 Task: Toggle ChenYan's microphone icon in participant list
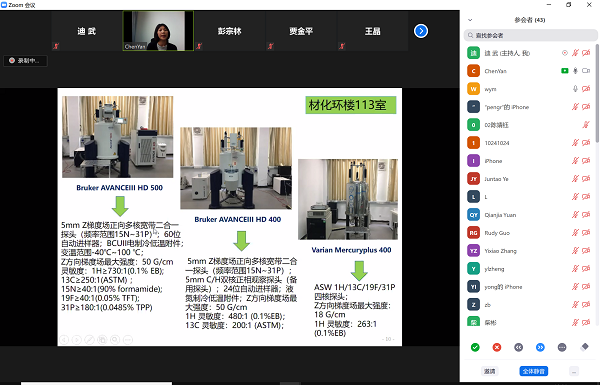tap(575, 71)
